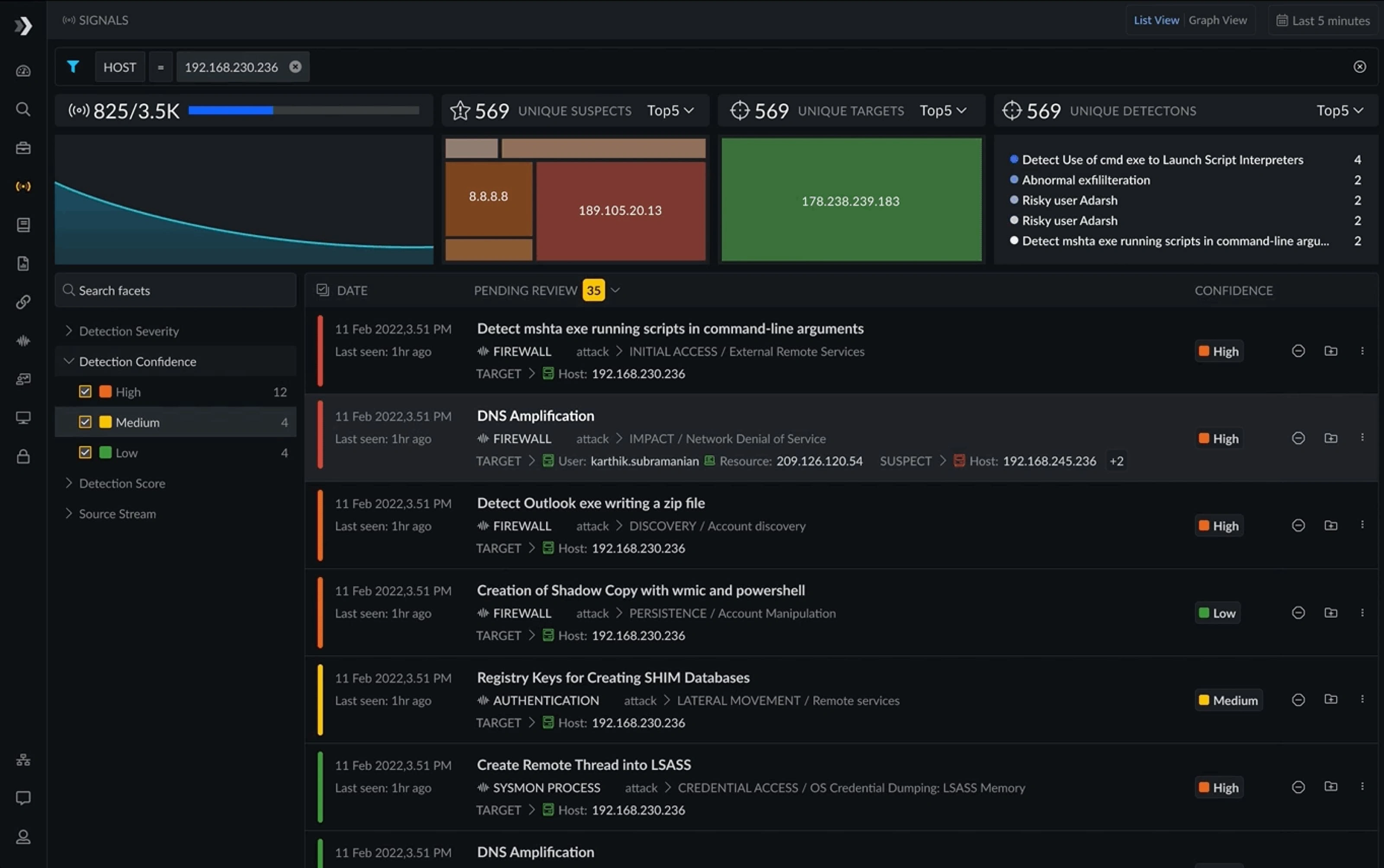1384x868 pixels.
Task: Click karthik.subramanian user in DNS Amplification row
Action: pos(644,461)
